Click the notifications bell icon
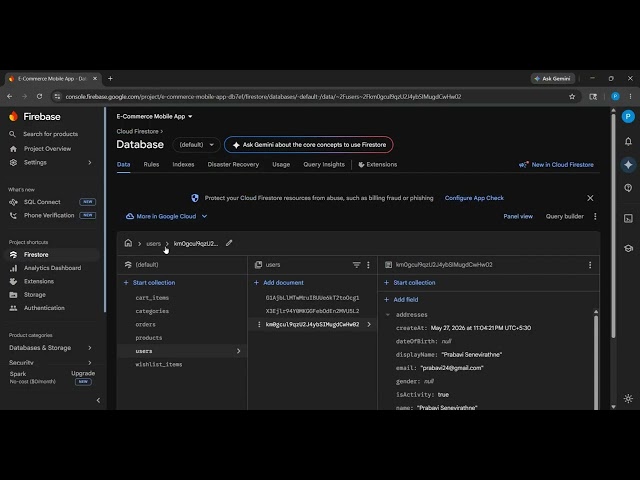The height and width of the screenshot is (480, 640). click(628, 141)
